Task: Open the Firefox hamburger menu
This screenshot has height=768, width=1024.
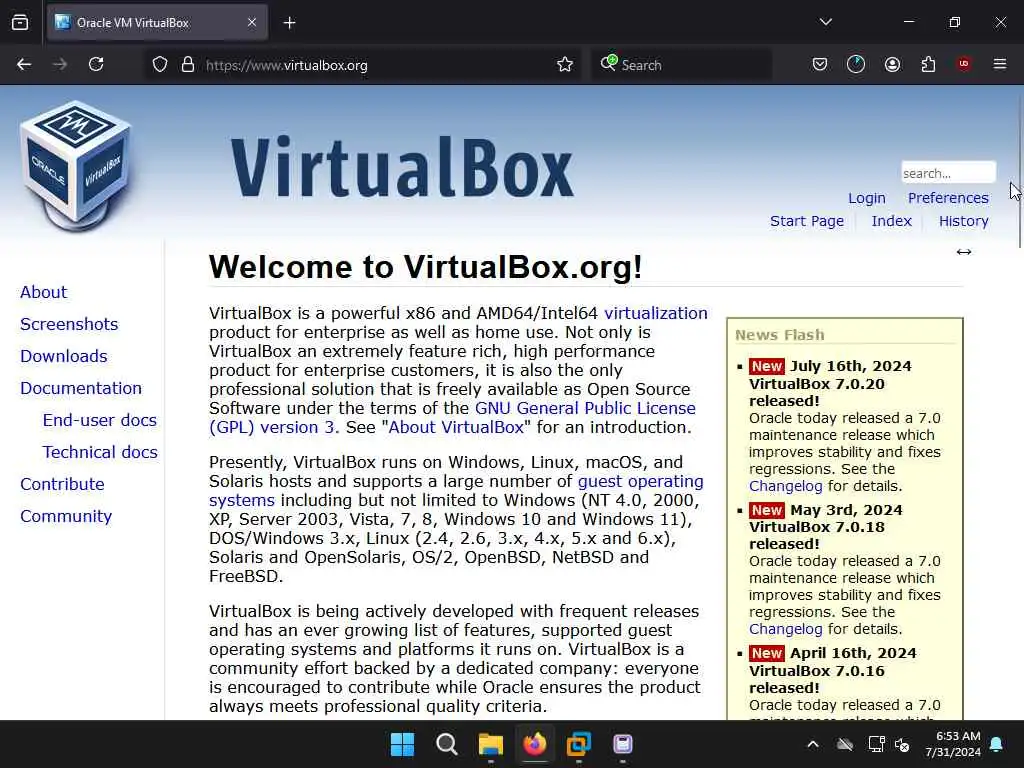Action: [1000, 64]
